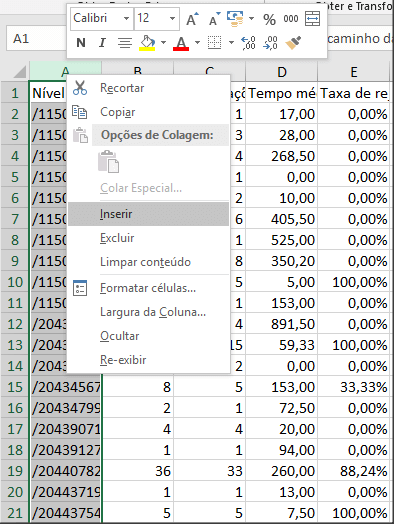Click the paste option clipboard icon

coord(108,162)
